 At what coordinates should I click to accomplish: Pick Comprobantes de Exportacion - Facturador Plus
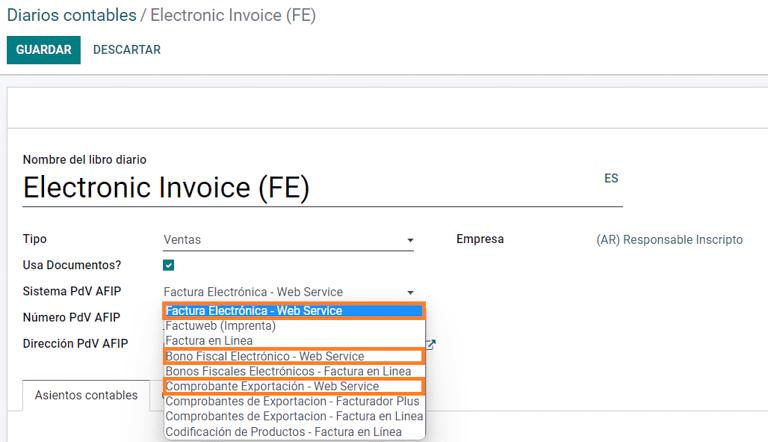(x=294, y=401)
